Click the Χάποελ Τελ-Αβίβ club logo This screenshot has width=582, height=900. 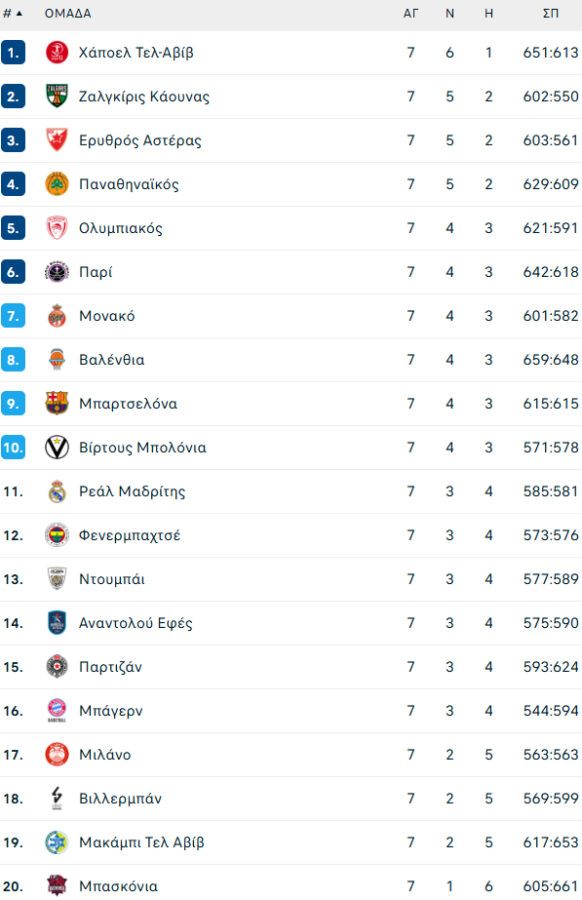pos(55,53)
